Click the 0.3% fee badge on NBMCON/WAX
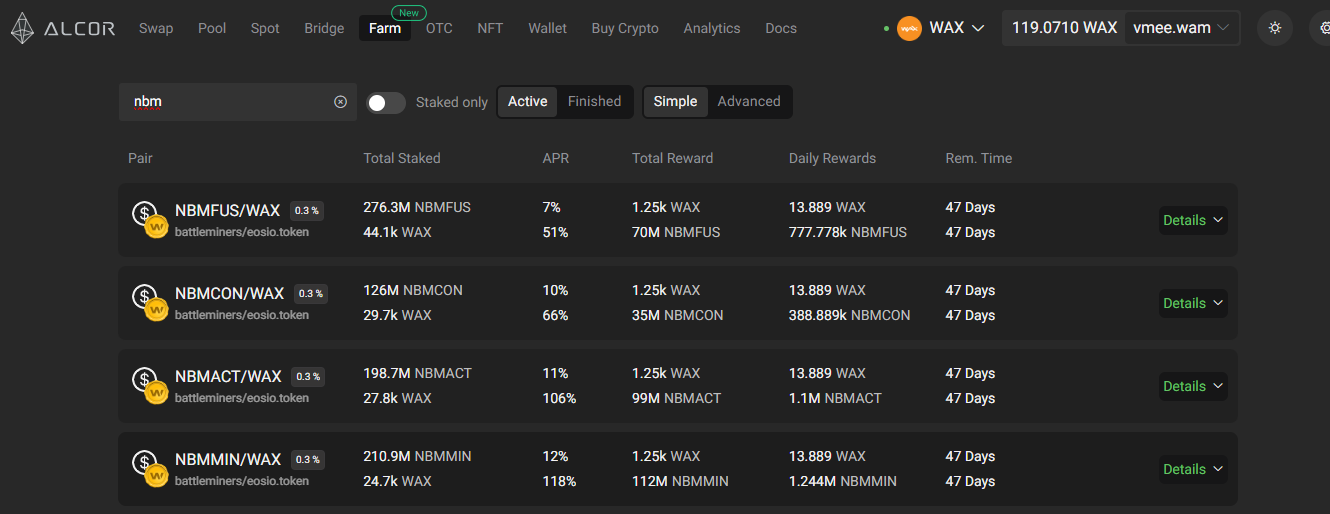Screen dimensions: 1330x514 click(x=310, y=294)
